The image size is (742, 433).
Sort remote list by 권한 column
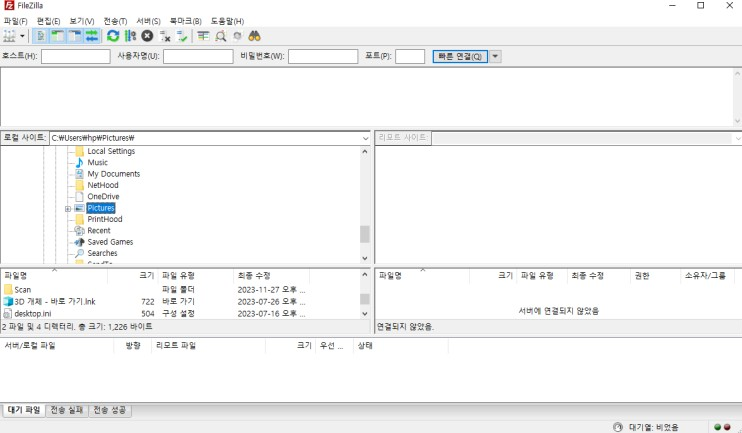pos(655,275)
